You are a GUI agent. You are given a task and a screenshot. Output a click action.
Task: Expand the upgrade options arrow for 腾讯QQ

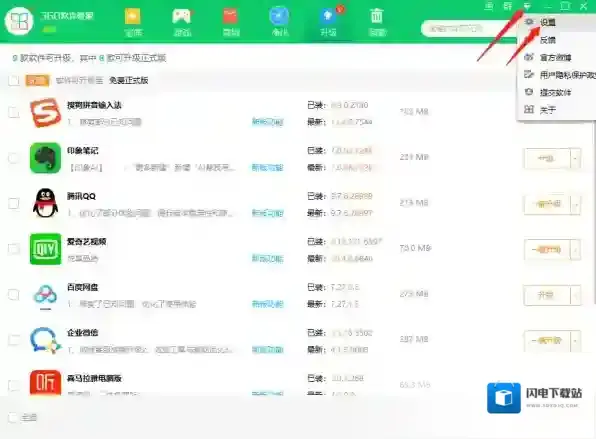tap(575, 204)
